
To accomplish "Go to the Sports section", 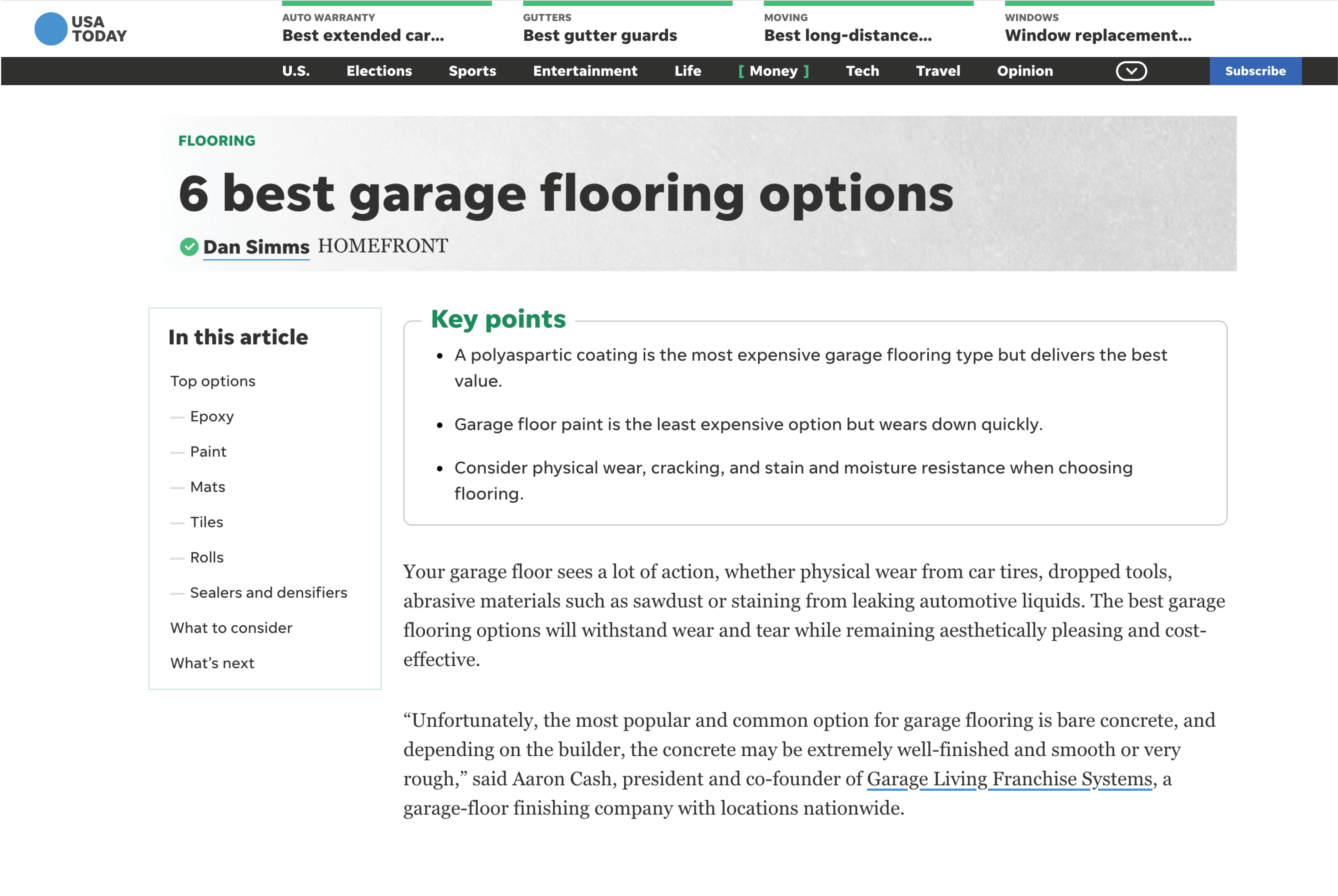I will [x=472, y=71].
